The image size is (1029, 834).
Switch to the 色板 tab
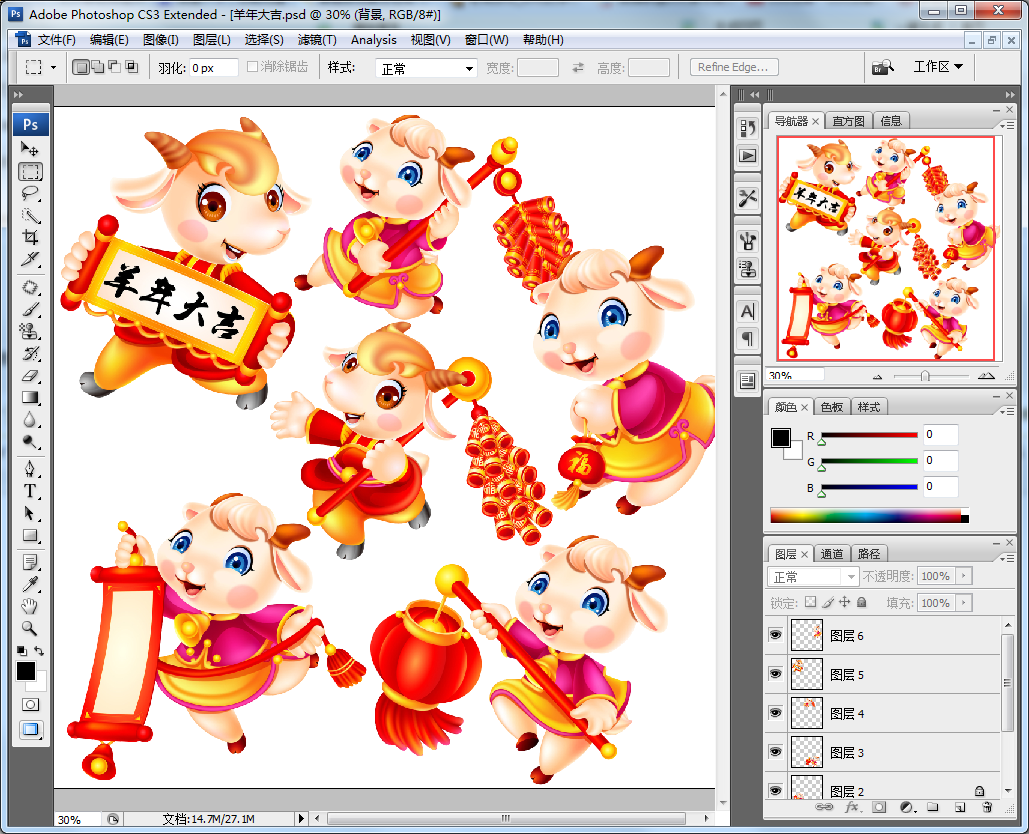831,407
